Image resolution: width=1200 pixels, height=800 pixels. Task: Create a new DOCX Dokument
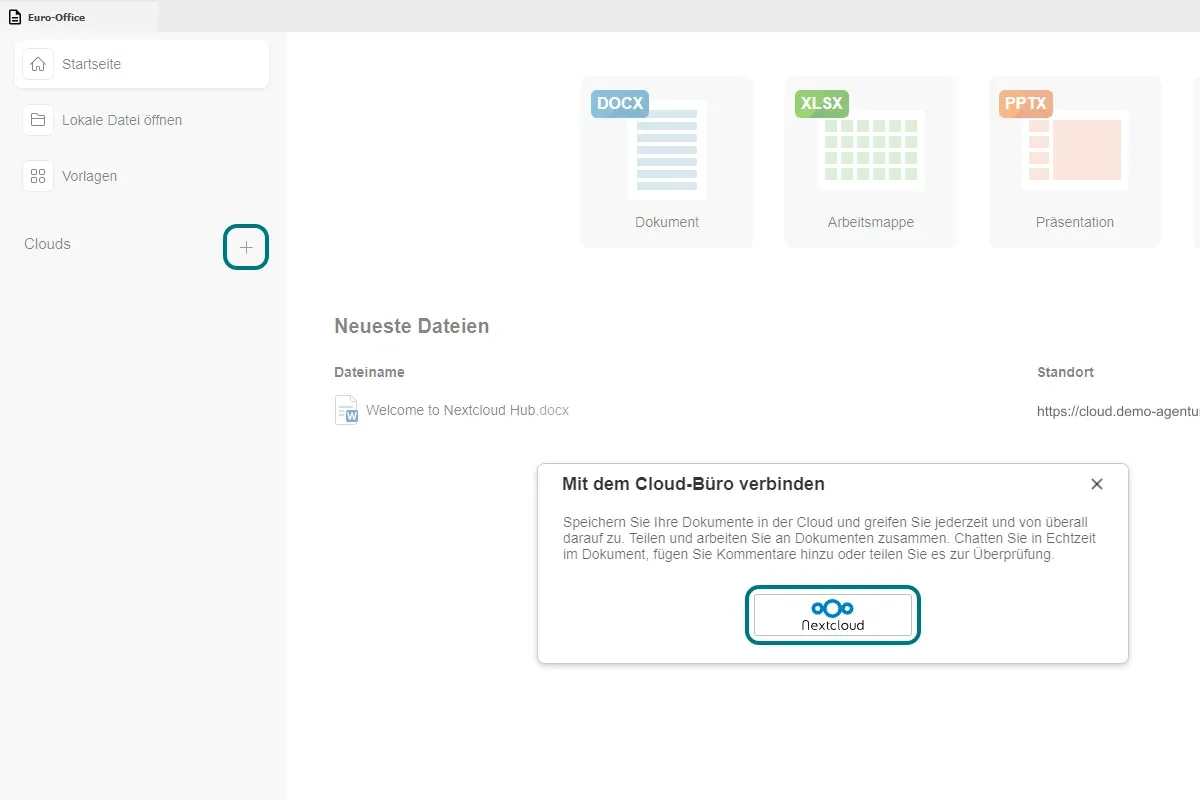(667, 162)
